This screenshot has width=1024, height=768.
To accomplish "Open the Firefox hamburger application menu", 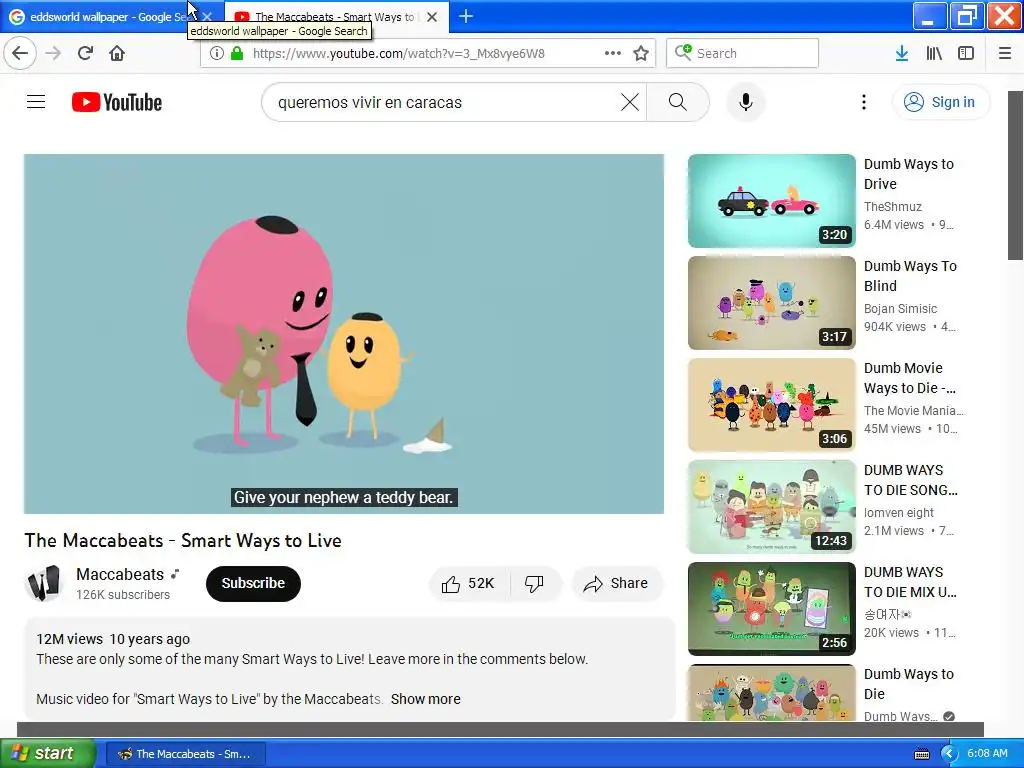I will point(1005,53).
